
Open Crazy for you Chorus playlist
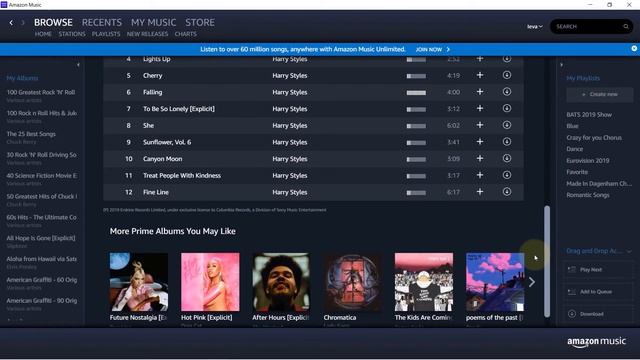point(594,138)
